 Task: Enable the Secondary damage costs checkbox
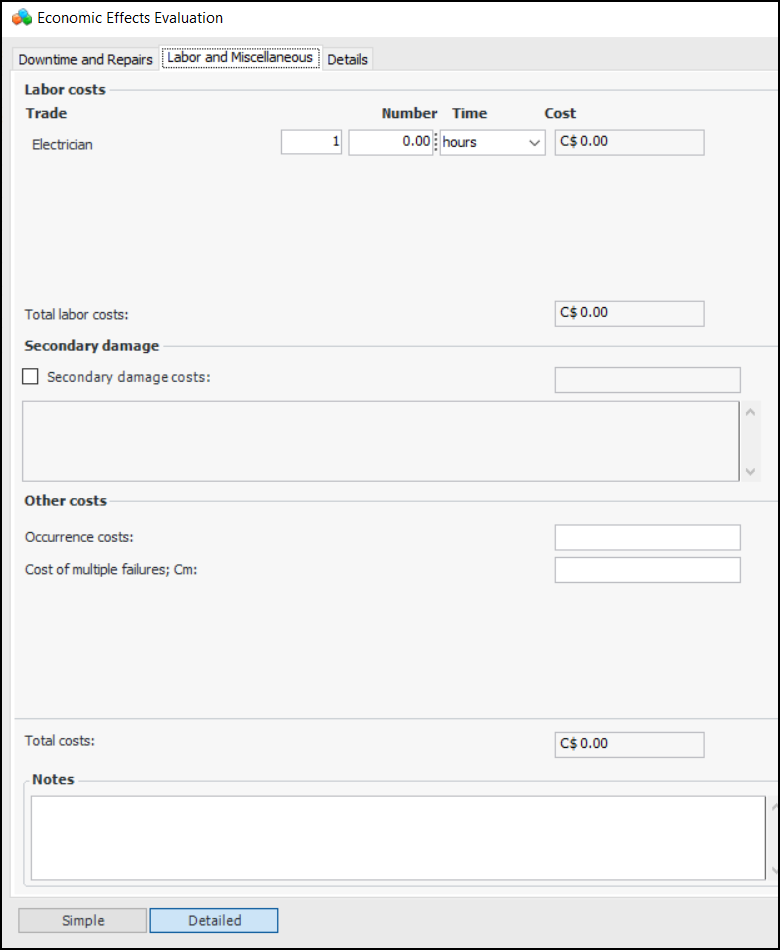[x=31, y=377]
